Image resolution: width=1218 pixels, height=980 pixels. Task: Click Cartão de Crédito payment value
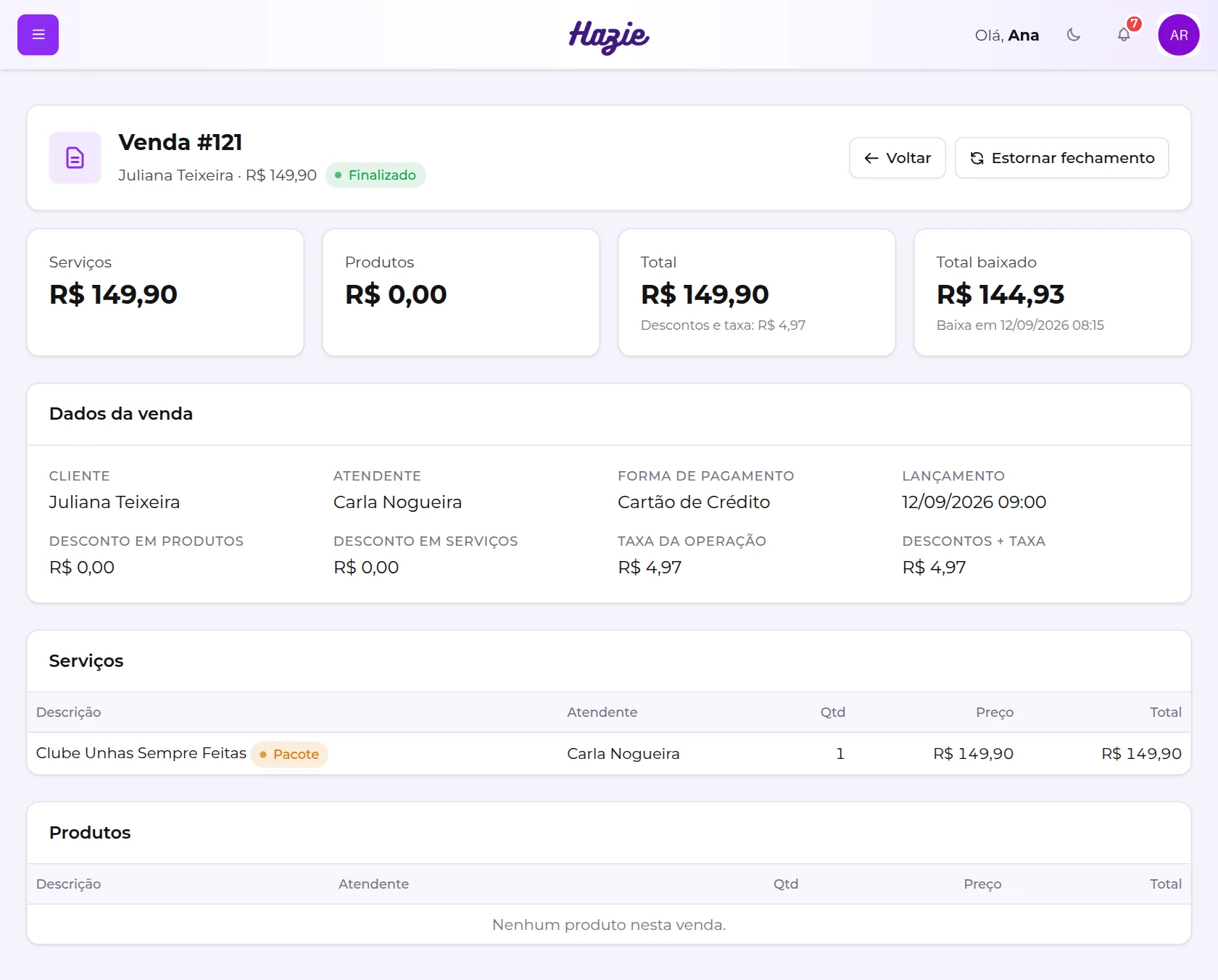coord(694,502)
